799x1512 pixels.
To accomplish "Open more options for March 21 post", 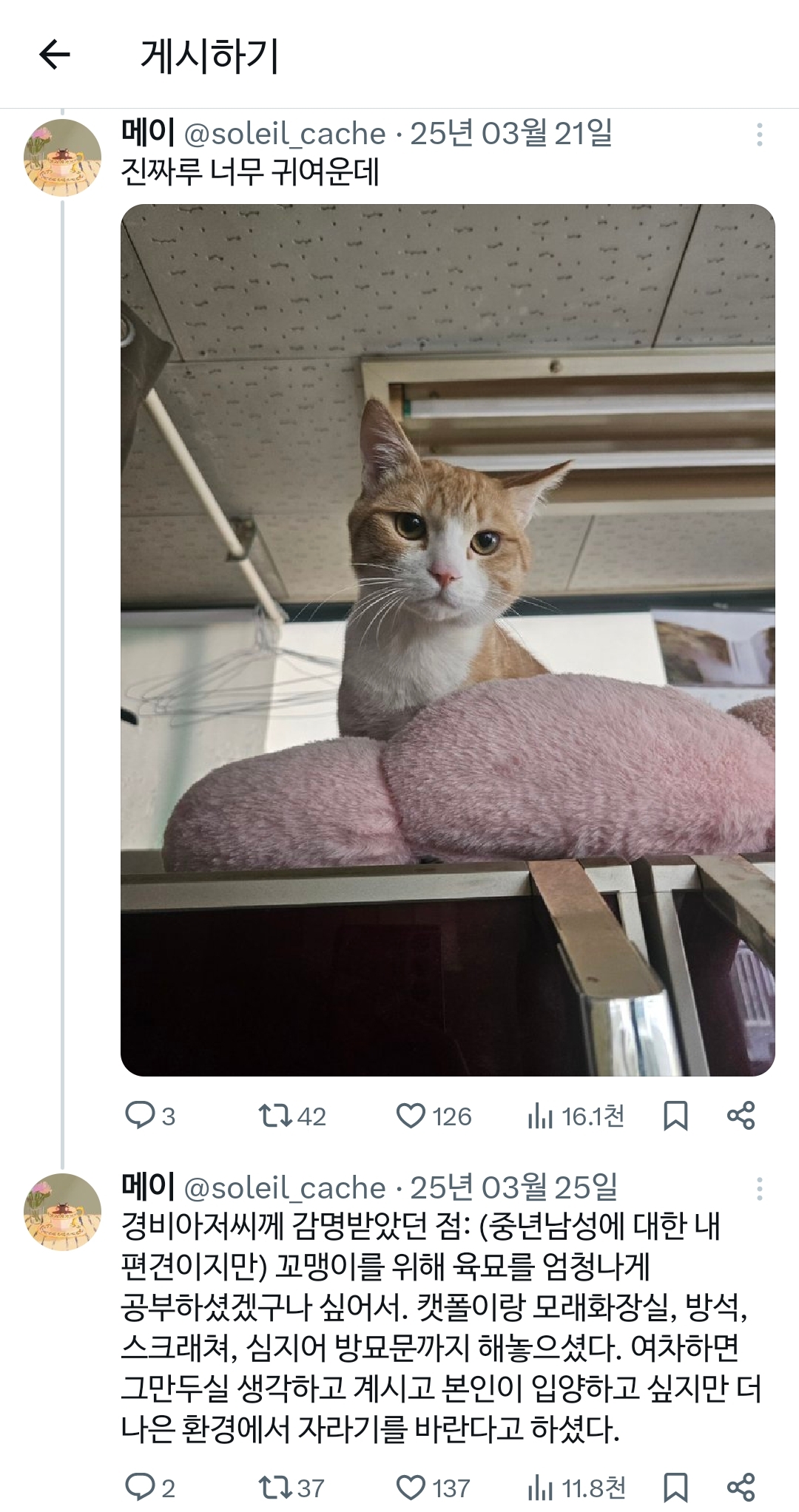I will pyautogui.click(x=759, y=135).
